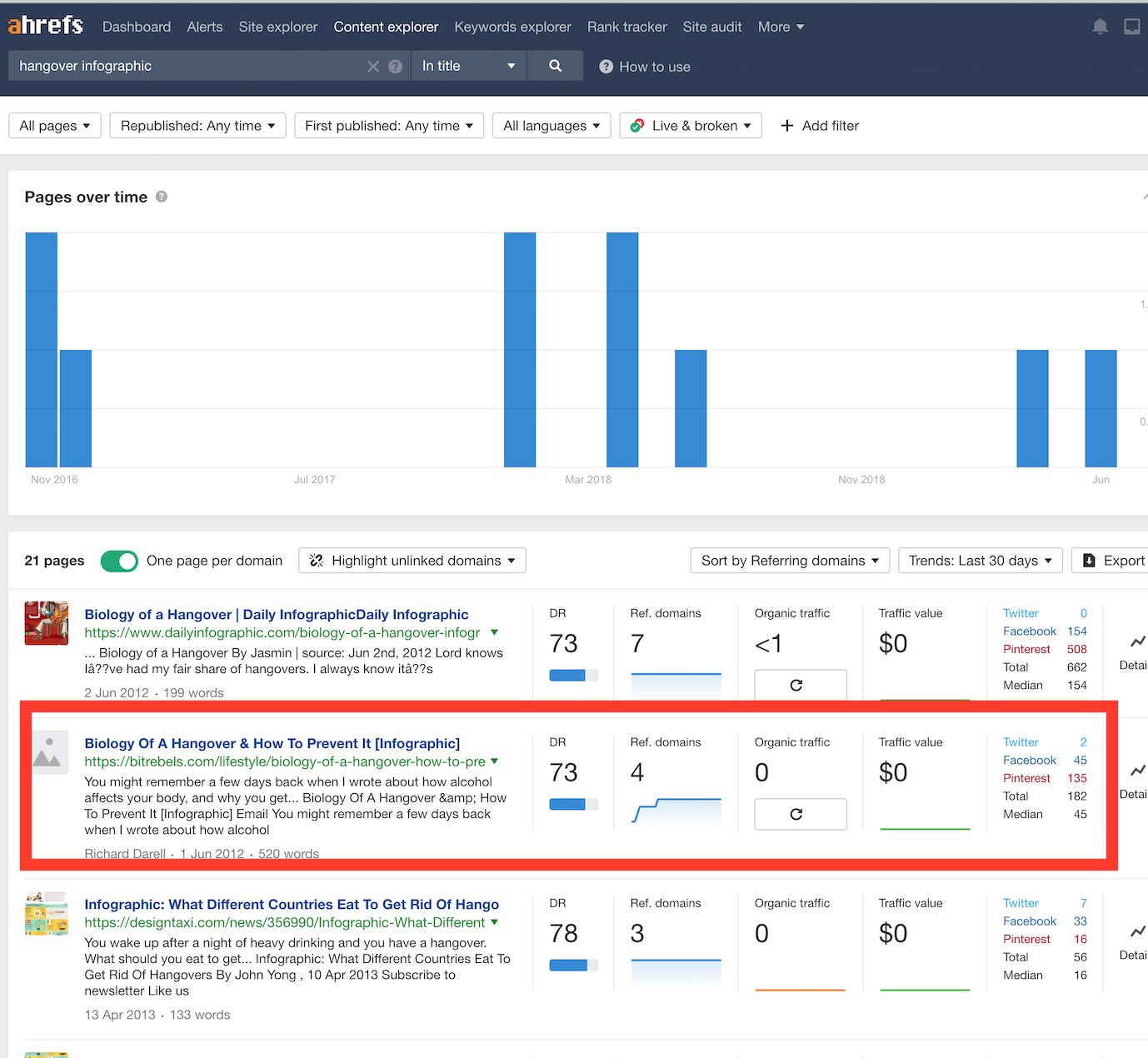The image size is (1148, 1058).
Task: Open the All pages filter dropdown
Action: coord(55,126)
